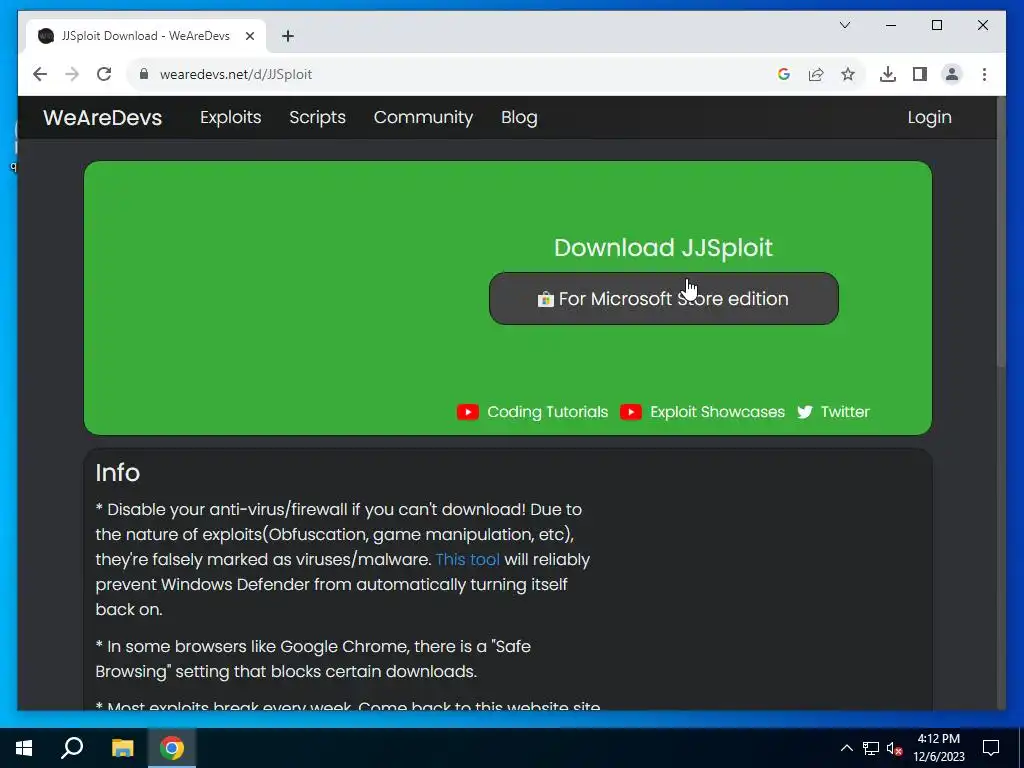Follow the 'This tool' hyperlink

[x=468, y=560]
